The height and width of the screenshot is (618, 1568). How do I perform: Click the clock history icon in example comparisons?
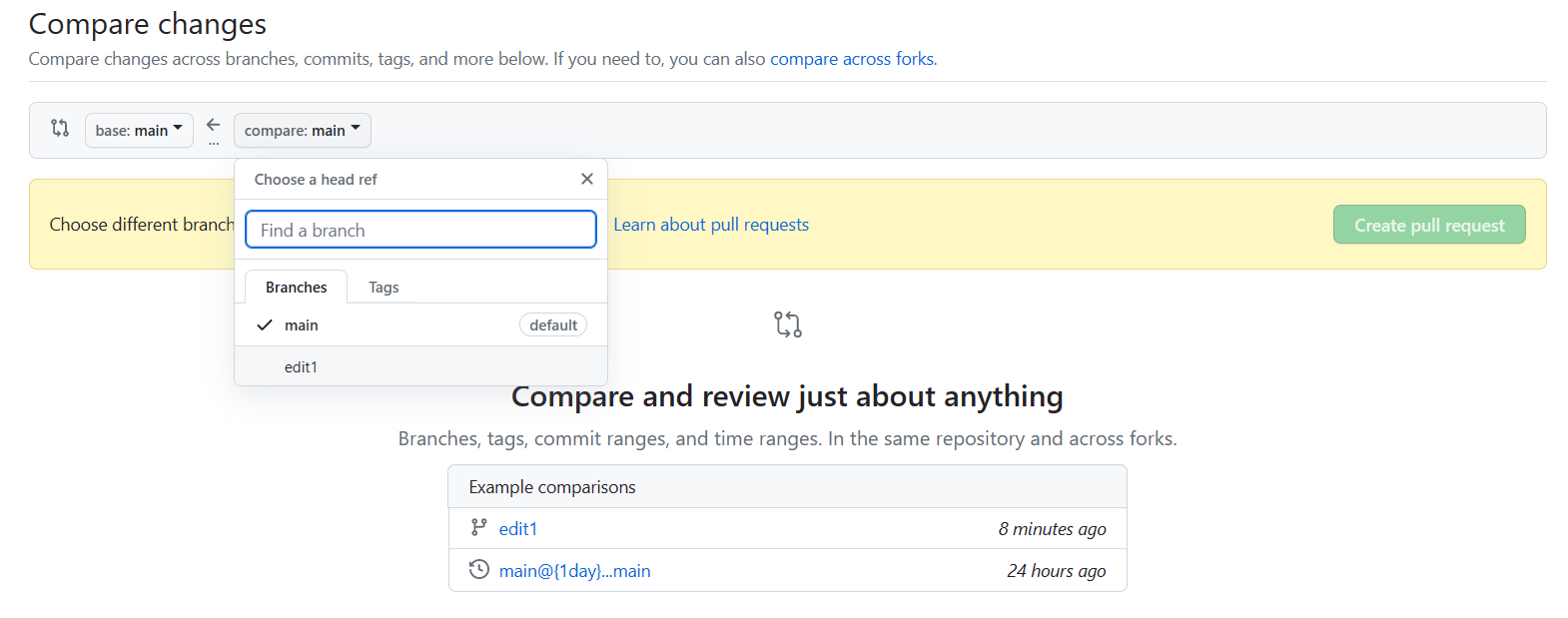click(x=479, y=569)
